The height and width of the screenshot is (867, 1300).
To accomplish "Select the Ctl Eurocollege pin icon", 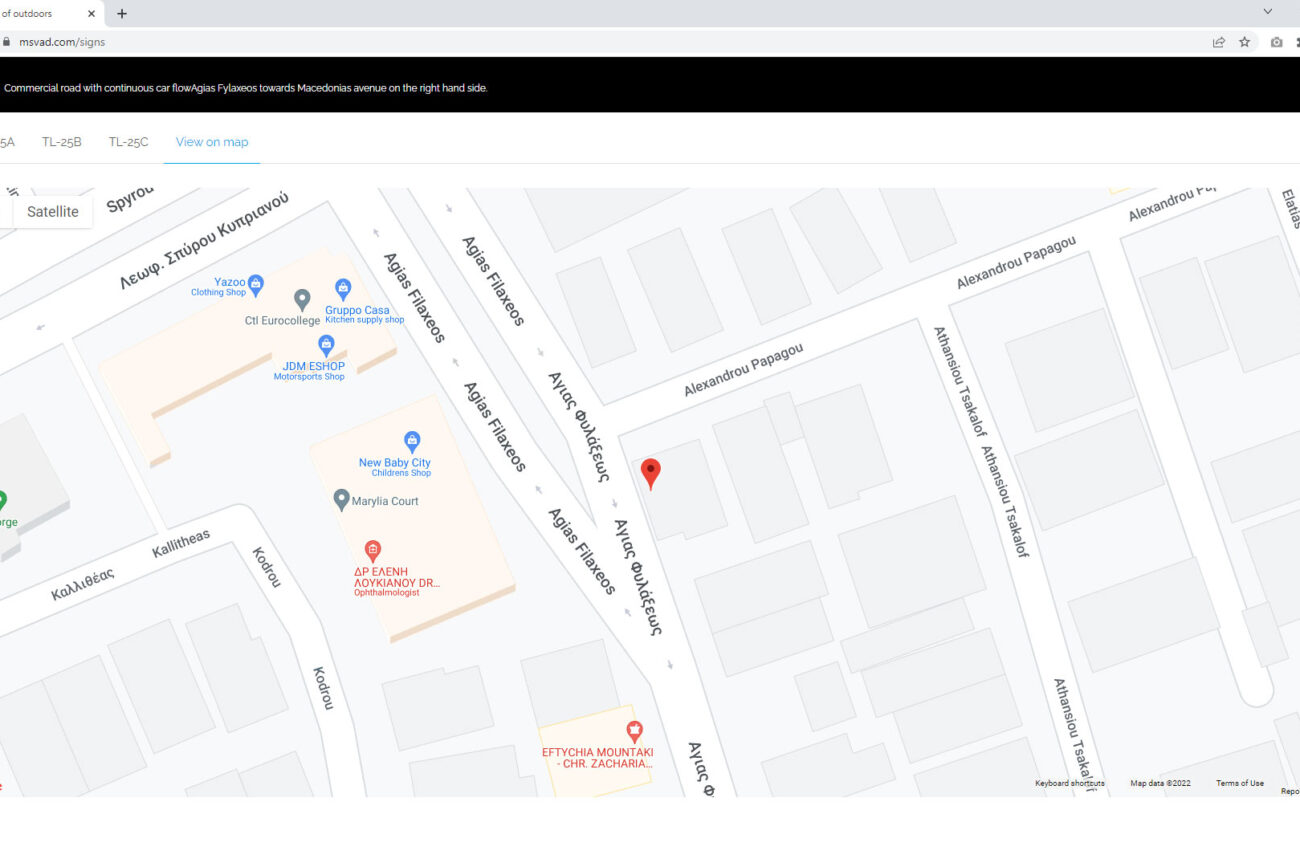I will [x=302, y=299].
